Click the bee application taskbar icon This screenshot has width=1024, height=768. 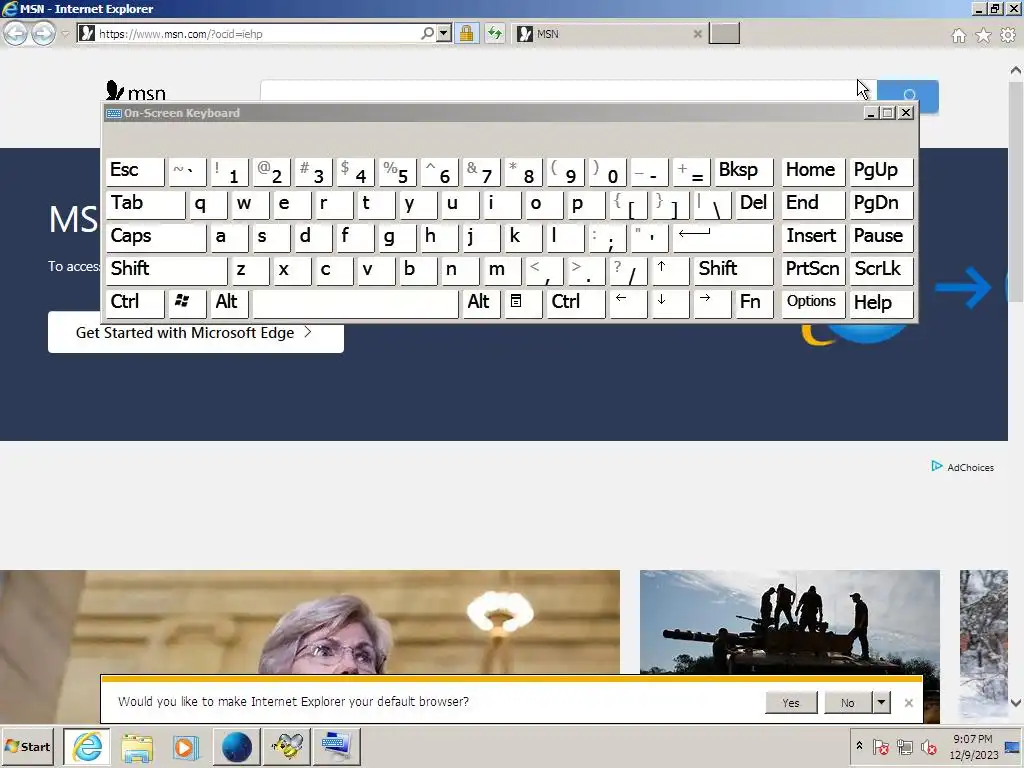click(286, 746)
